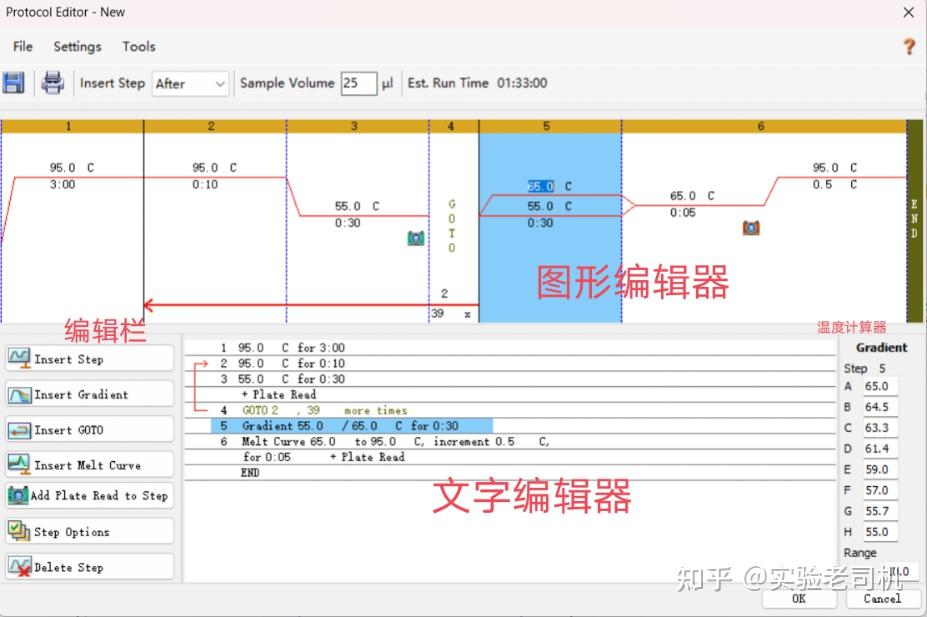Open help via the question mark icon

click(x=908, y=46)
